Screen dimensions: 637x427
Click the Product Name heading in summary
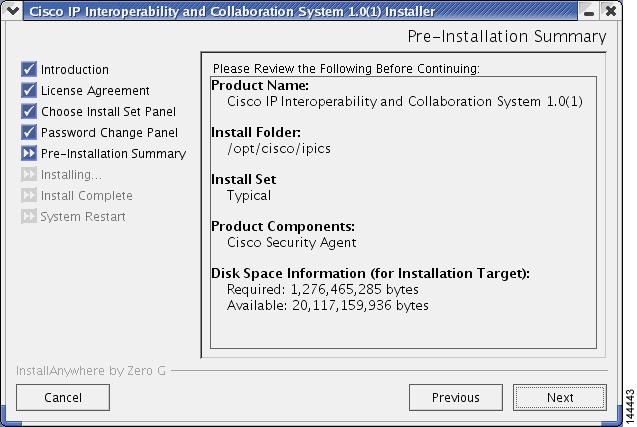260,86
